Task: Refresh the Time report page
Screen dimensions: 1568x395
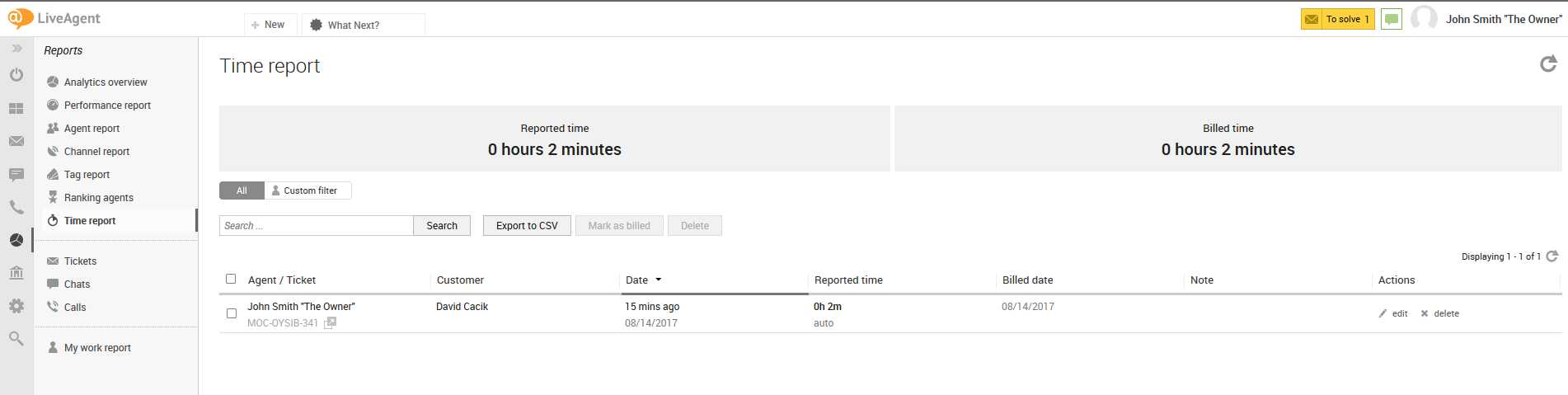Action: [1548, 64]
